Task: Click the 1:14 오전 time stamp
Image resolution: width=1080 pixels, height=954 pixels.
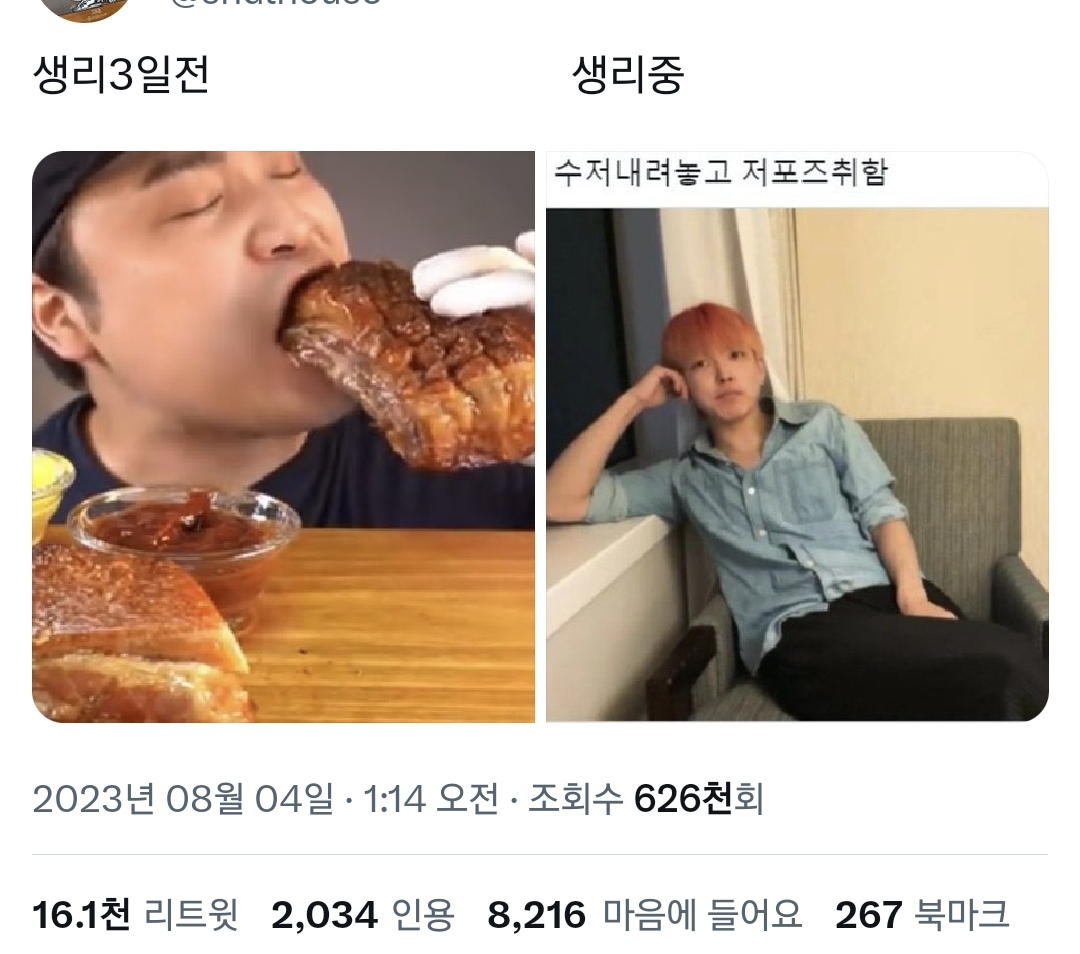Action: [430, 799]
